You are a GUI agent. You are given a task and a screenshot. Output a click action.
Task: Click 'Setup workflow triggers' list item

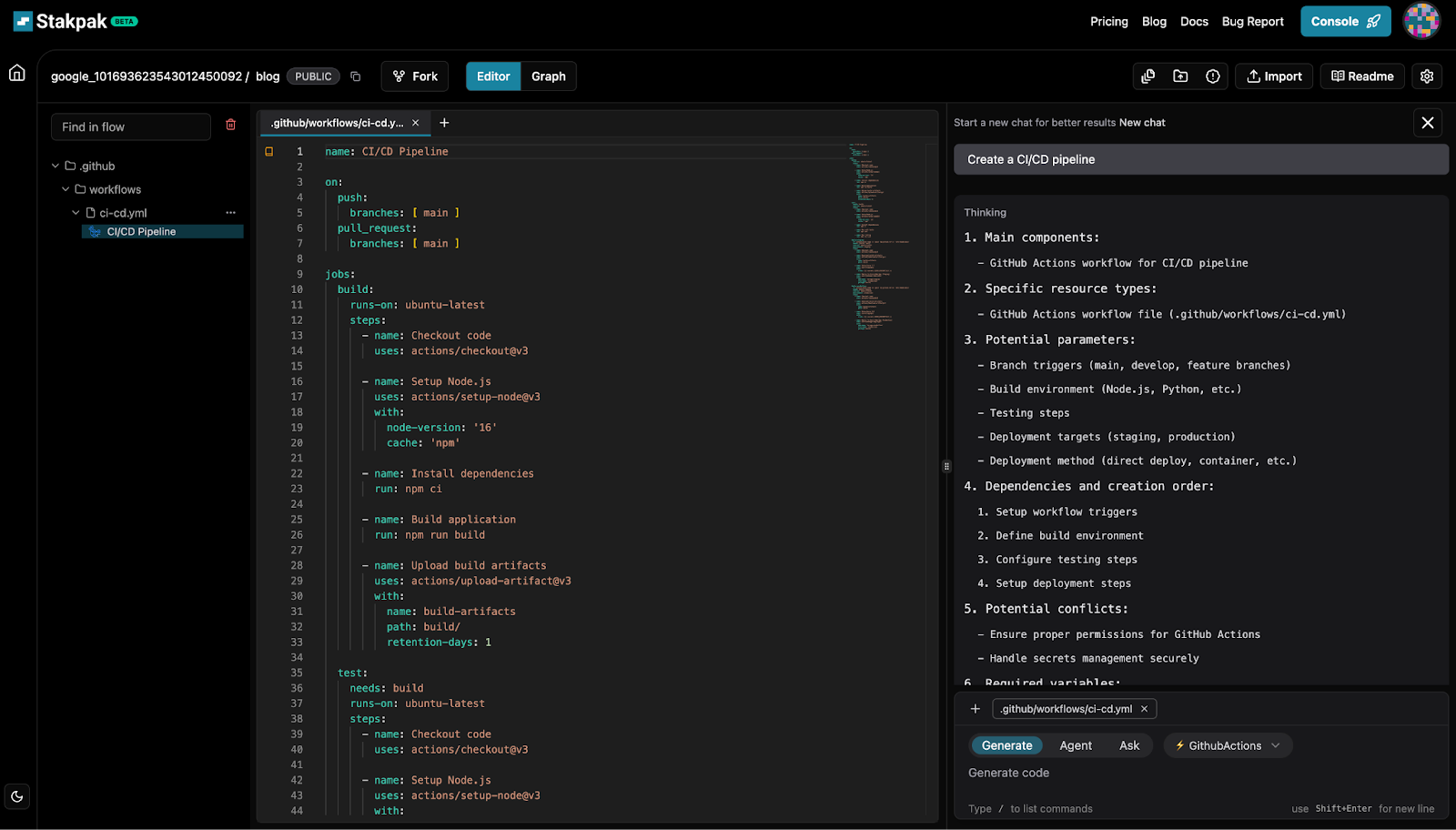click(1067, 511)
